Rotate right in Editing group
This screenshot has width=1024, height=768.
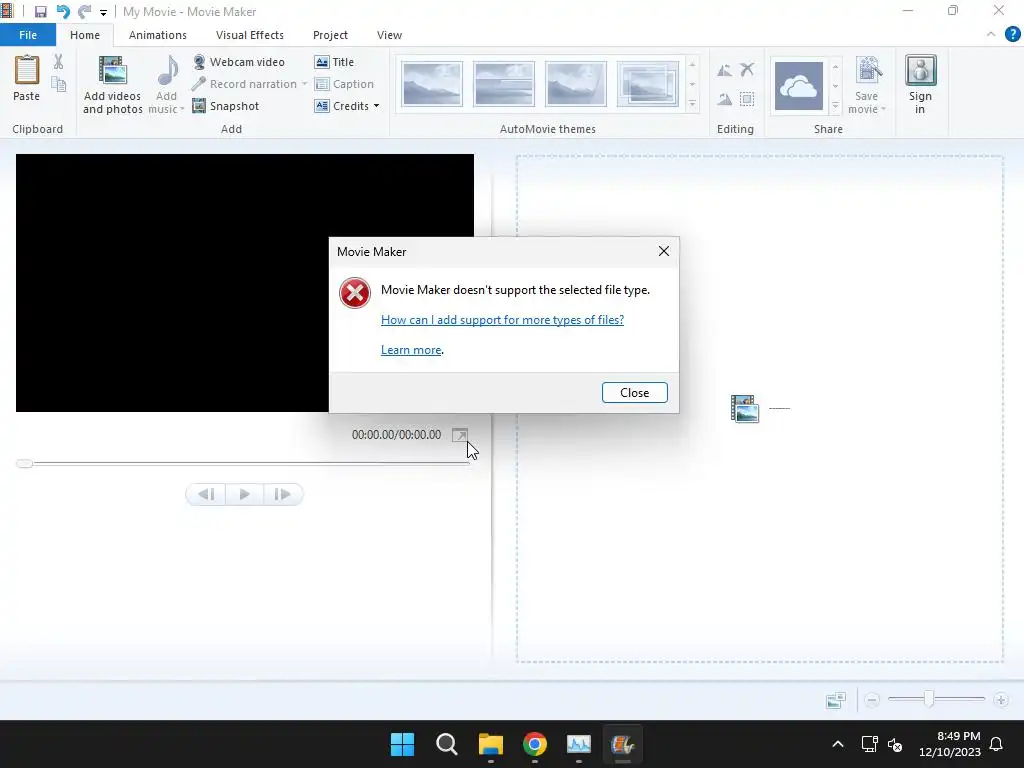pyautogui.click(x=724, y=99)
